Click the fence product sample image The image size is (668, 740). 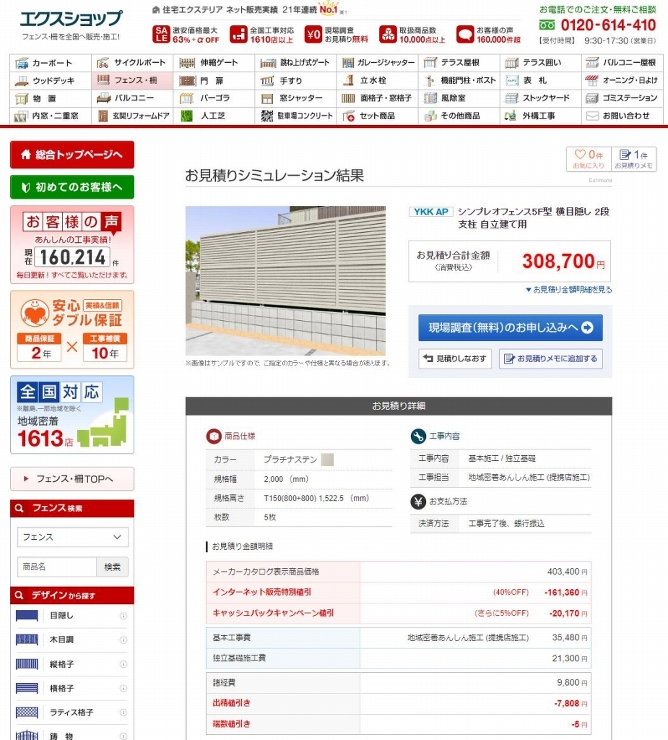286,281
